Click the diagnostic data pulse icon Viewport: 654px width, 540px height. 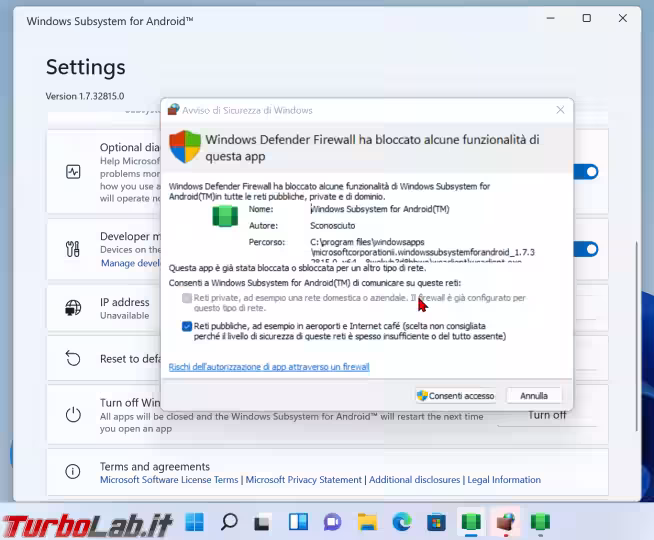click(73, 172)
